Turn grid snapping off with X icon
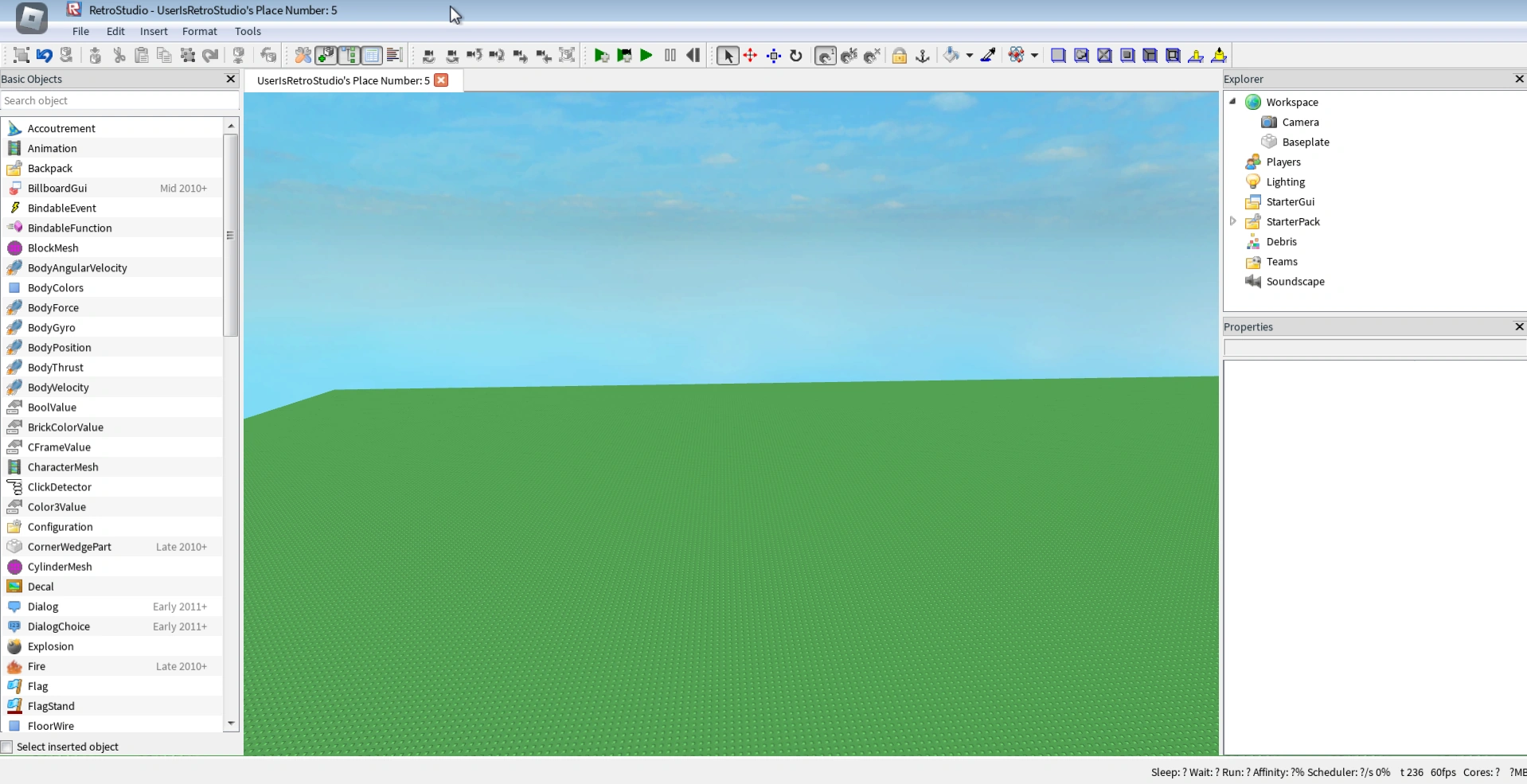This screenshot has height=784, width=1527. tap(872, 55)
